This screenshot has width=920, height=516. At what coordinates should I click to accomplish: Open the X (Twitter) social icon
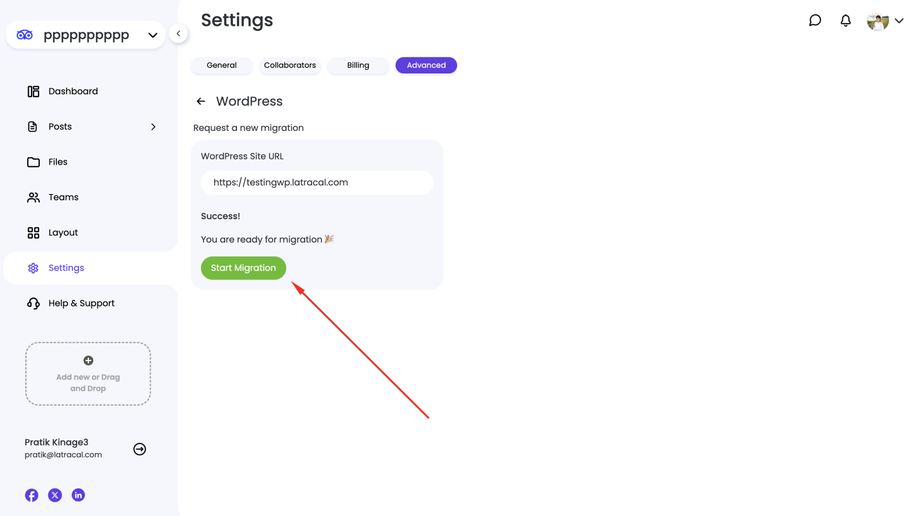(55, 495)
